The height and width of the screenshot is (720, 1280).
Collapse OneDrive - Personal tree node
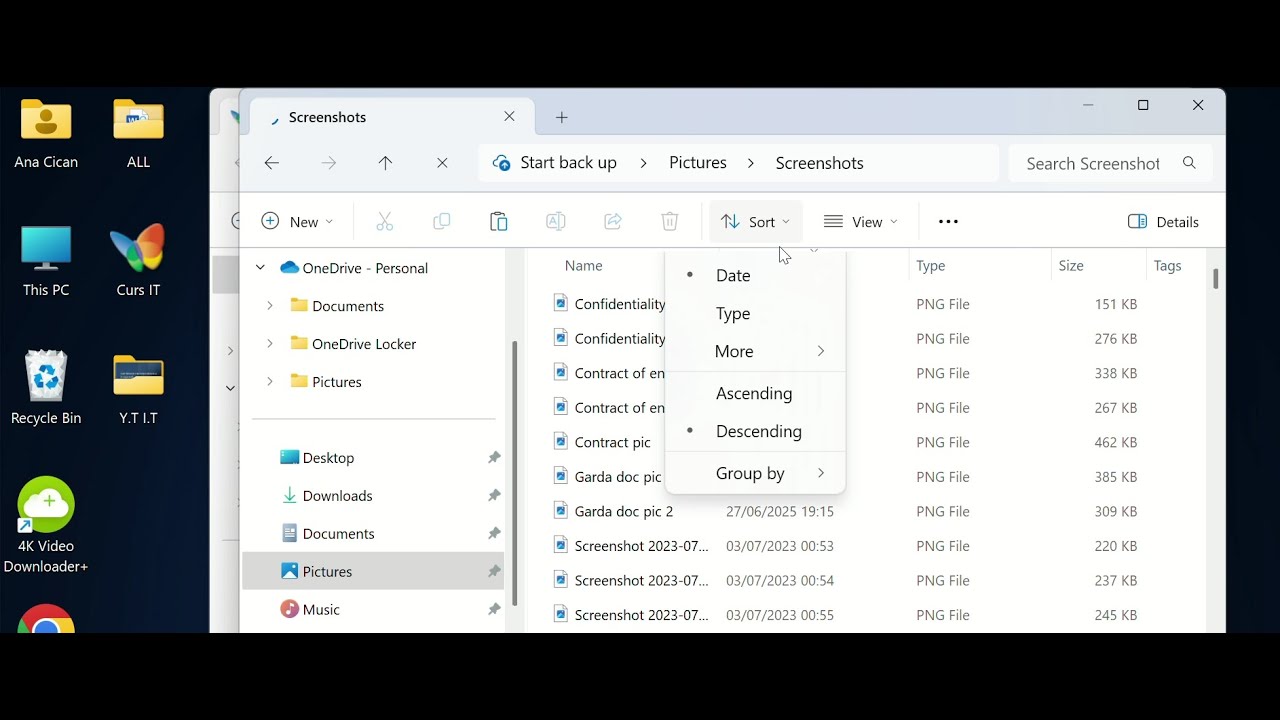click(x=260, y=268)
